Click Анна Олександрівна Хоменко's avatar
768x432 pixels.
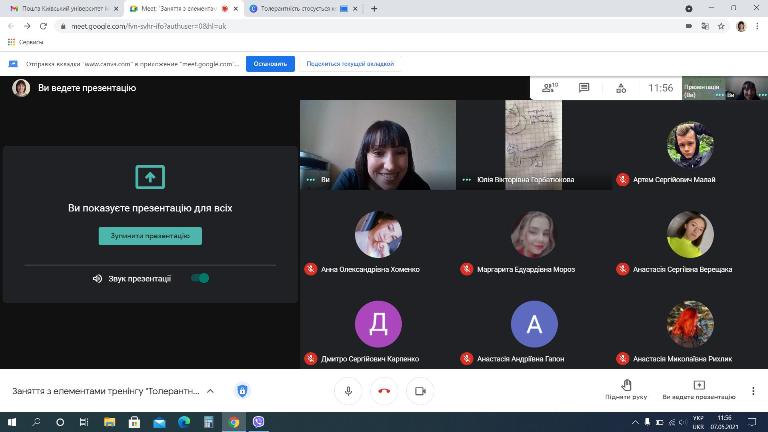coord(378,235)
